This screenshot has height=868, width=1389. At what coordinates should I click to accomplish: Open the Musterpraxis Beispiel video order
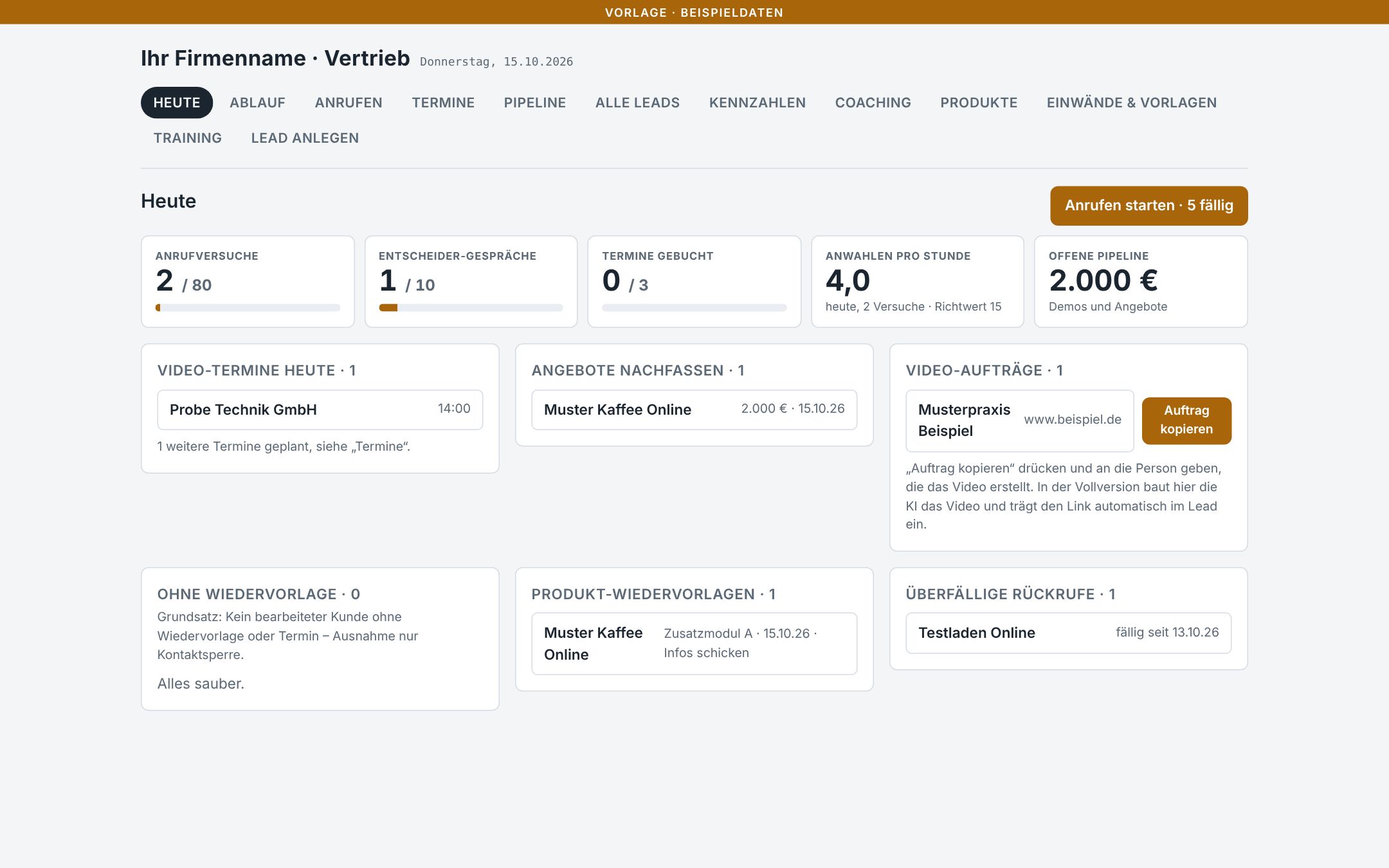click(x=1020, y=420)
